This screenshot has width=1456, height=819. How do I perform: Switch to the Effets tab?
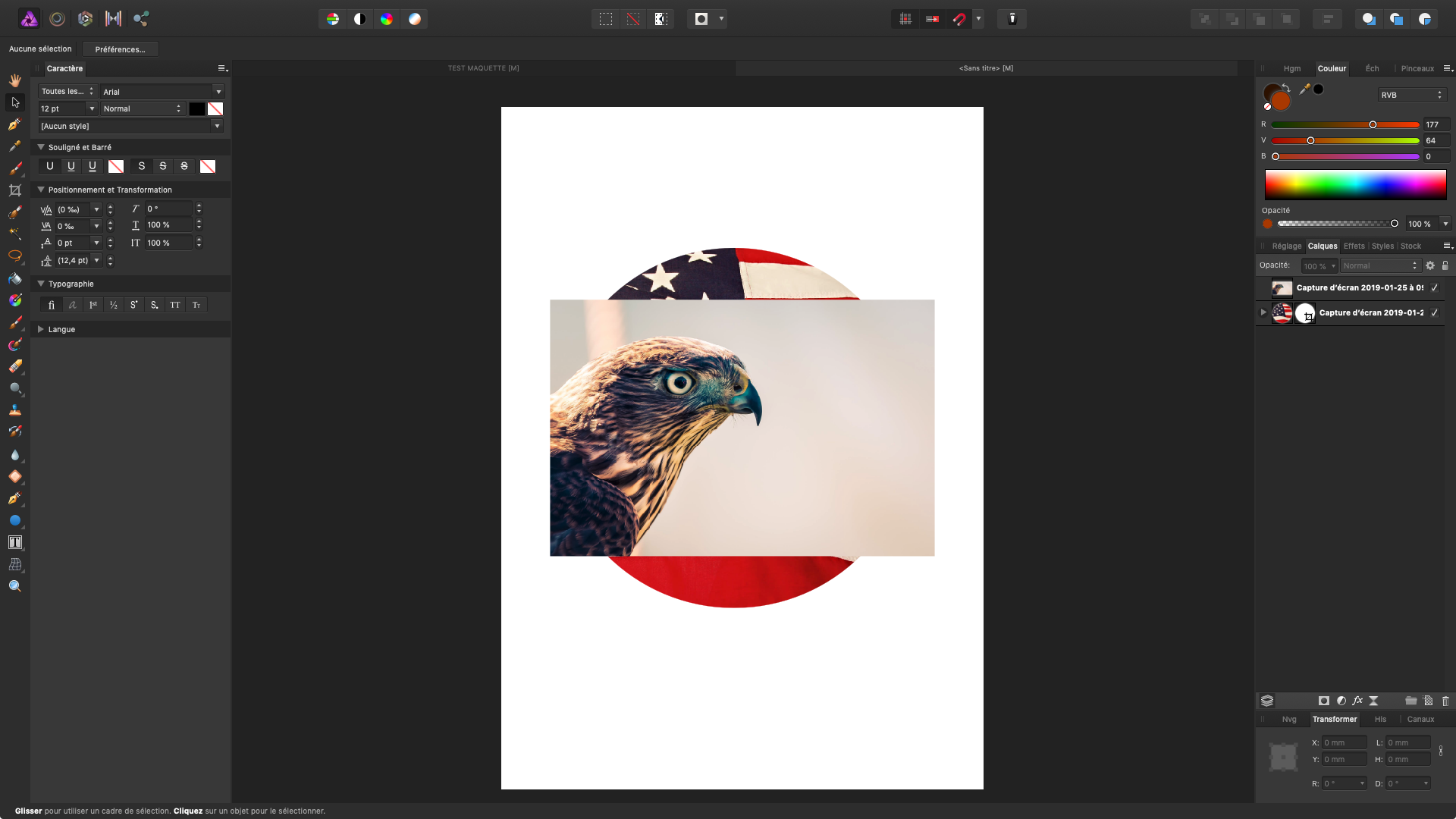pyautogui.click(x=1354, y=246)
